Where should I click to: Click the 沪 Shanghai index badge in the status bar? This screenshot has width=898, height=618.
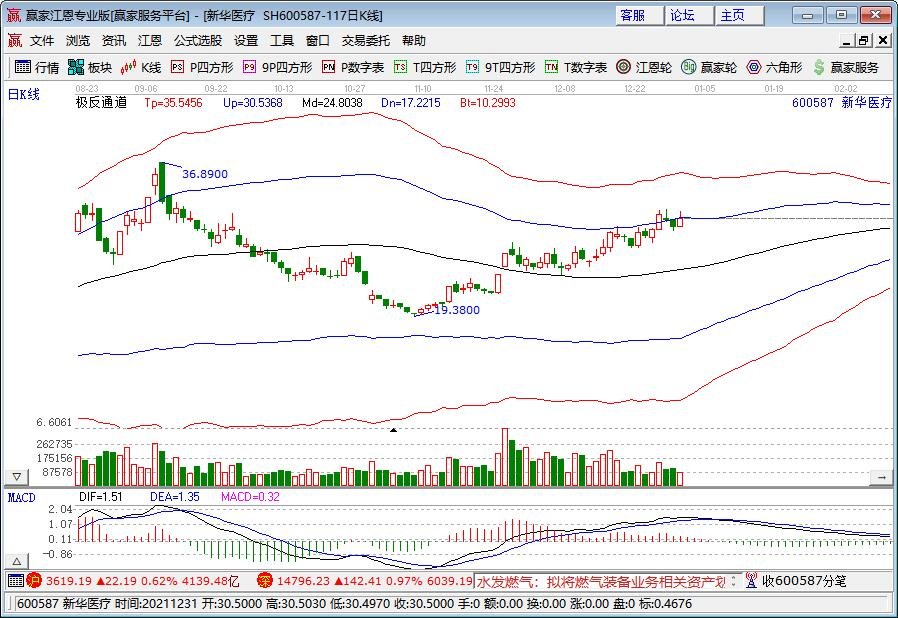pos(34,581)
